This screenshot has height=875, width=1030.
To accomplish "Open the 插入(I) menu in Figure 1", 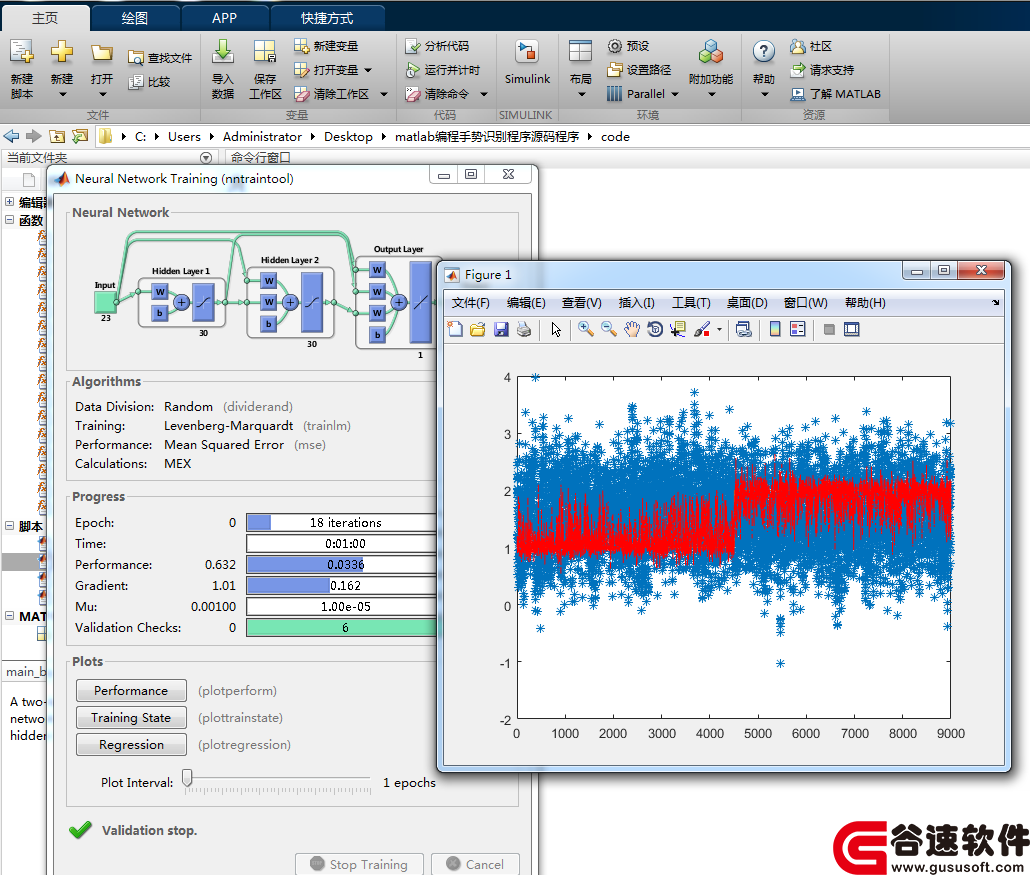I will [637, 303].
